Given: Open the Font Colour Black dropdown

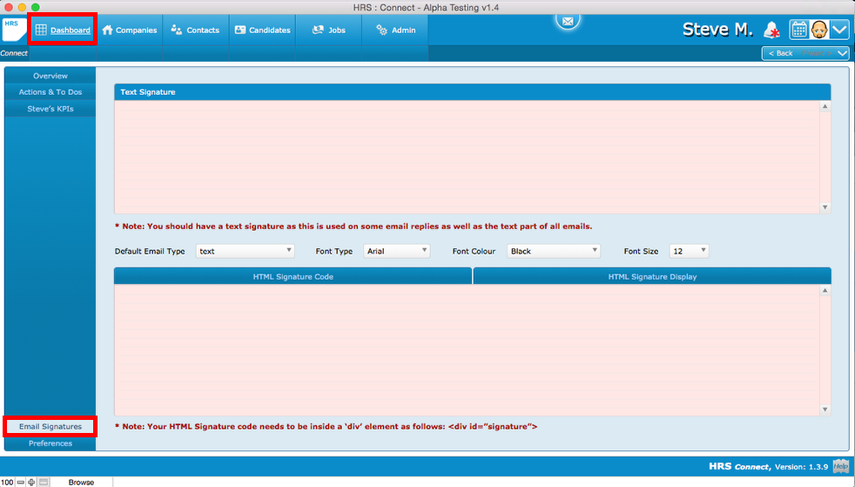Looking at the screenshot, I should [553, 251].
